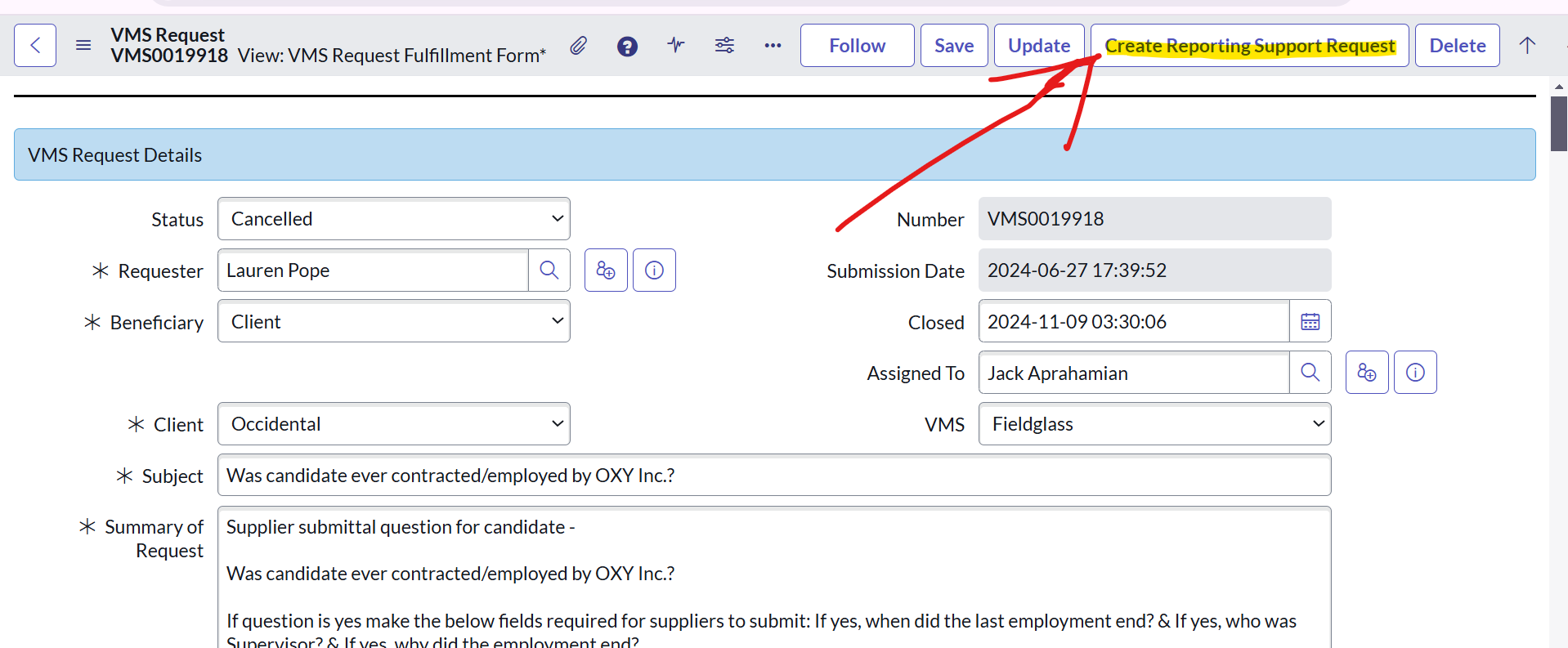Open Requester lookup search icon
Image resolution: width=1568 pixels, height=648 pixels.
pos(549,270)
